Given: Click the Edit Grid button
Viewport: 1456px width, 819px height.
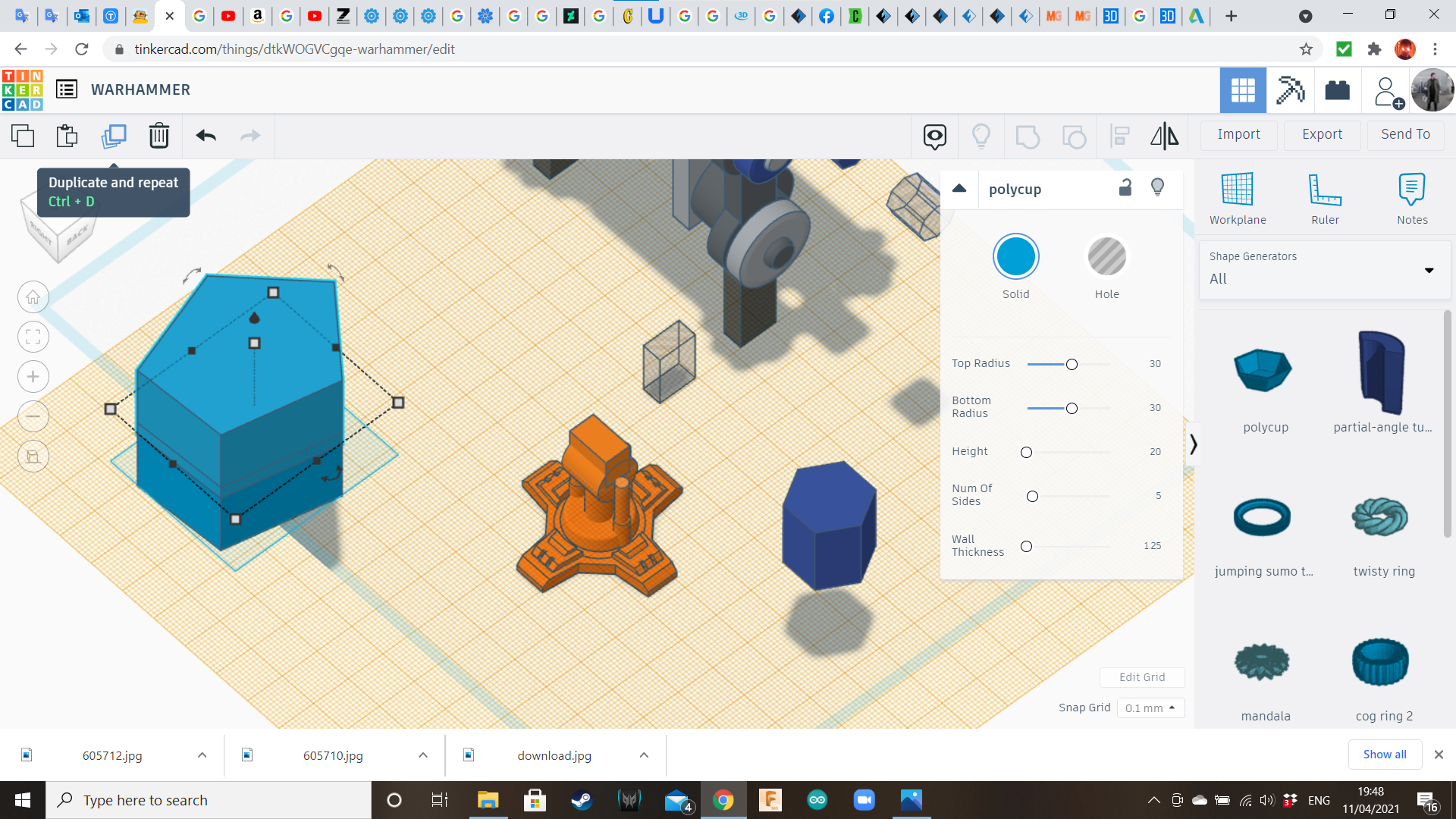Looking at the screenshot, I should [x=1141, y=677].
